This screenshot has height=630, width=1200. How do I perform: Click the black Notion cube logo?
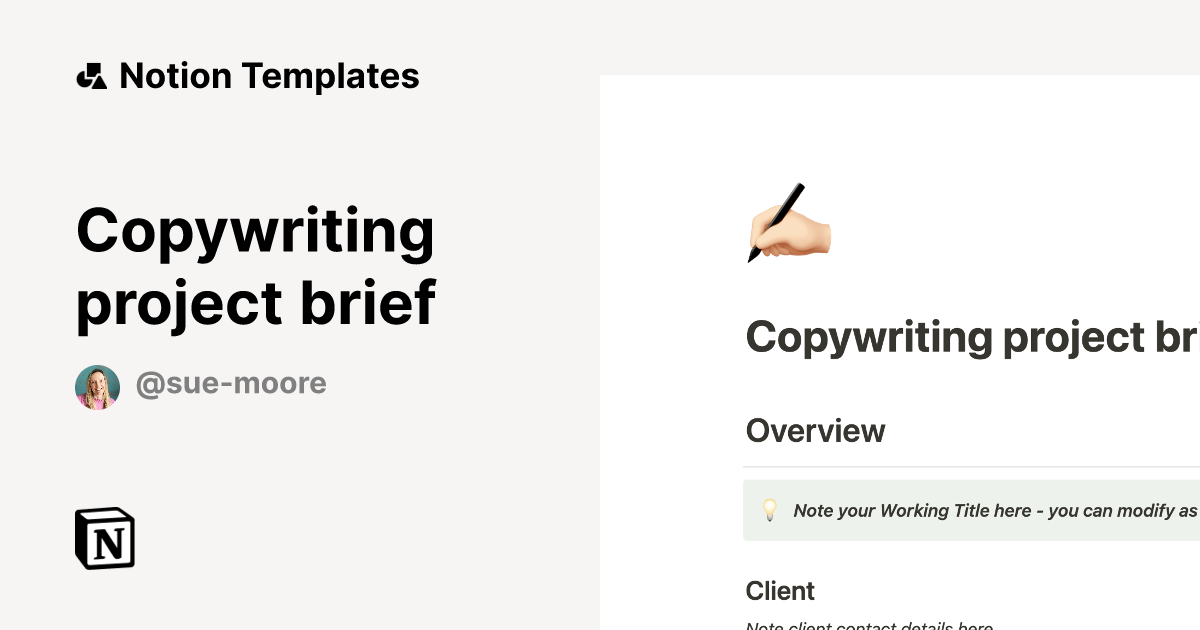click(105, 538)
